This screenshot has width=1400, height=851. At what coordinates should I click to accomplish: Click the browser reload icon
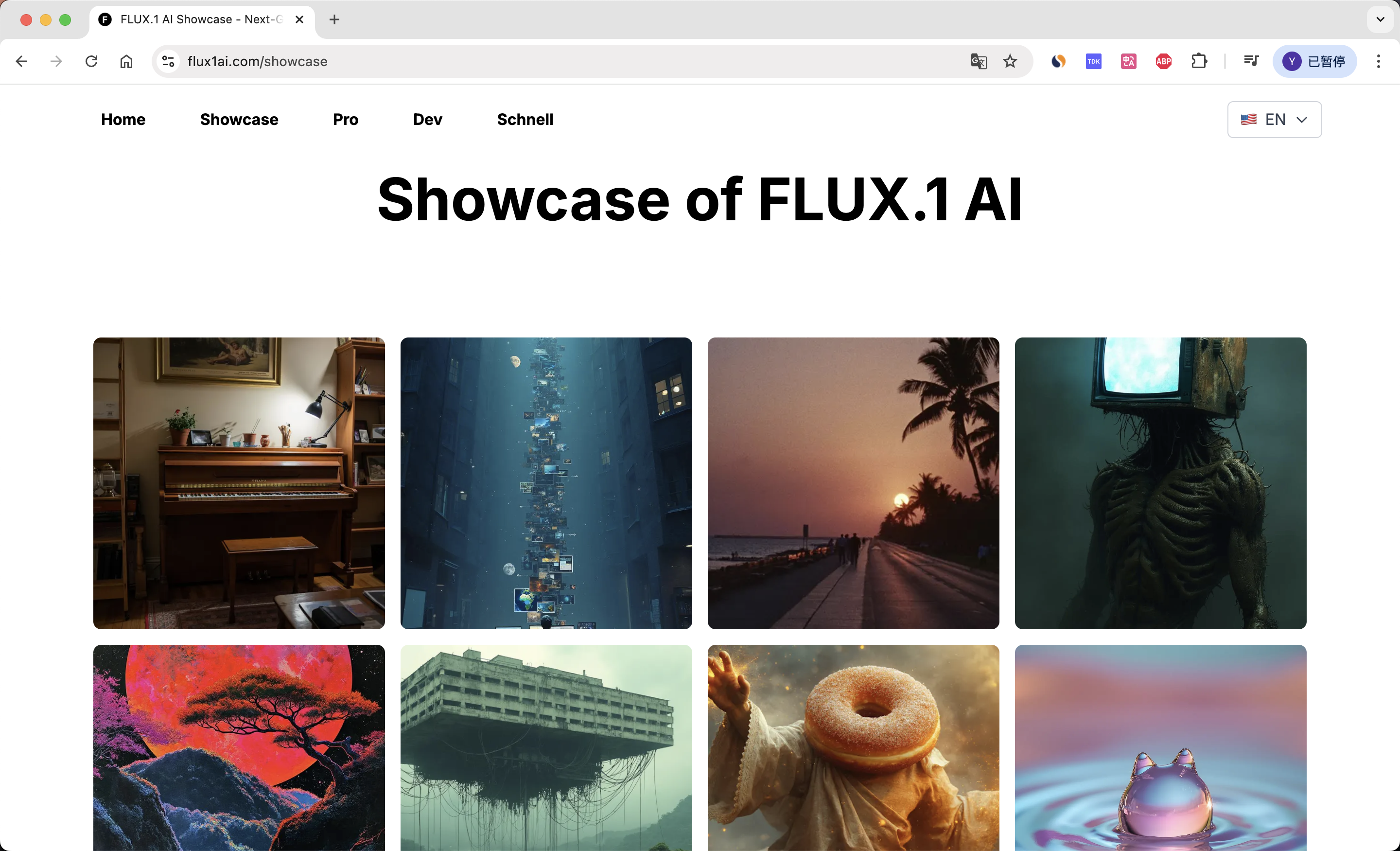tap(91, 61)
